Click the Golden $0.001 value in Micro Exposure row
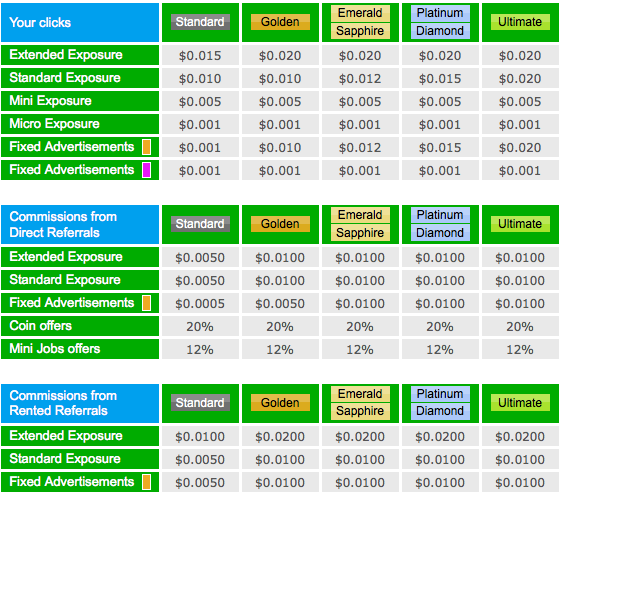 (x=280, y=124)
